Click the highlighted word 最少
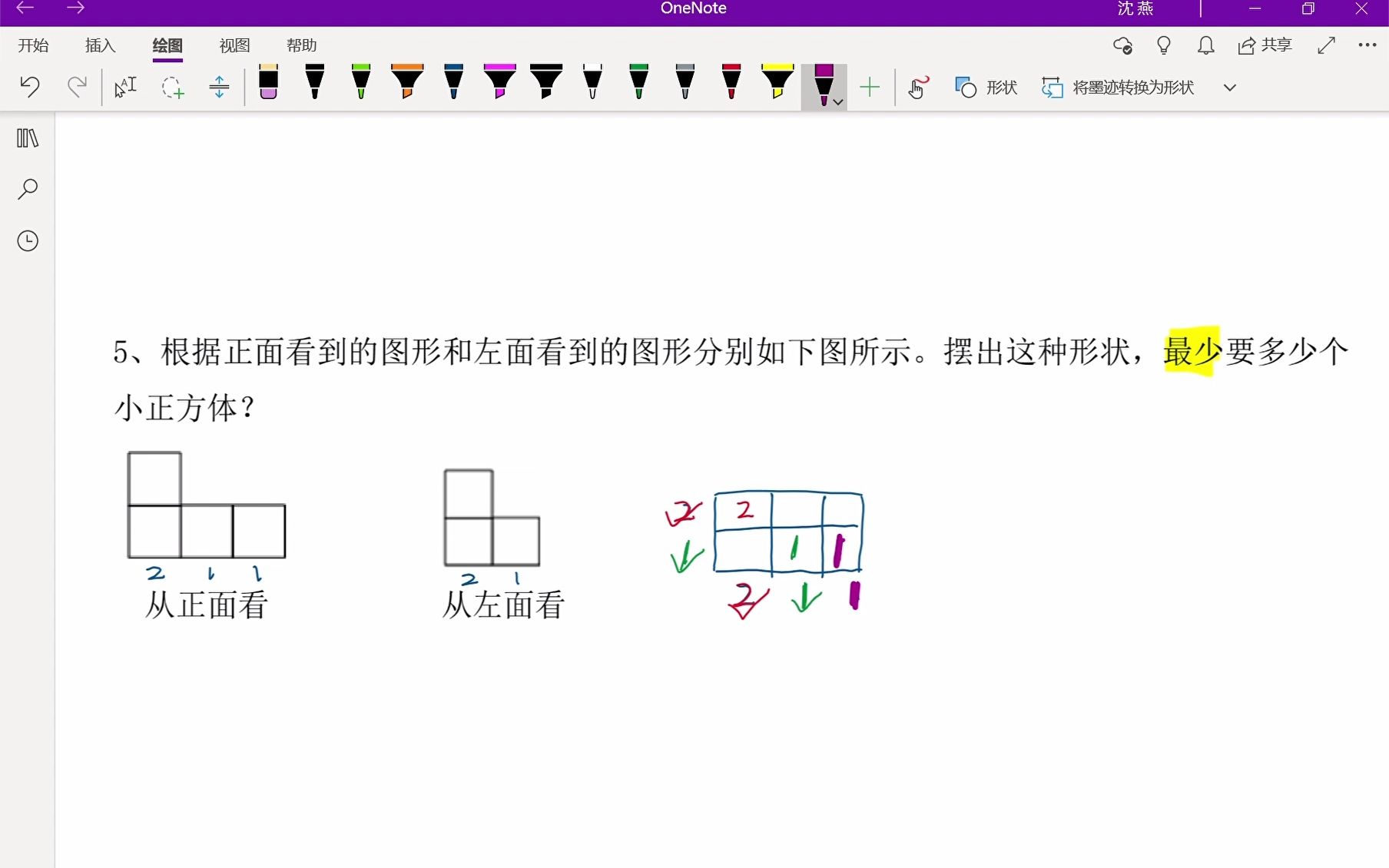1389x868 pixels. [x=1192, y=352]
